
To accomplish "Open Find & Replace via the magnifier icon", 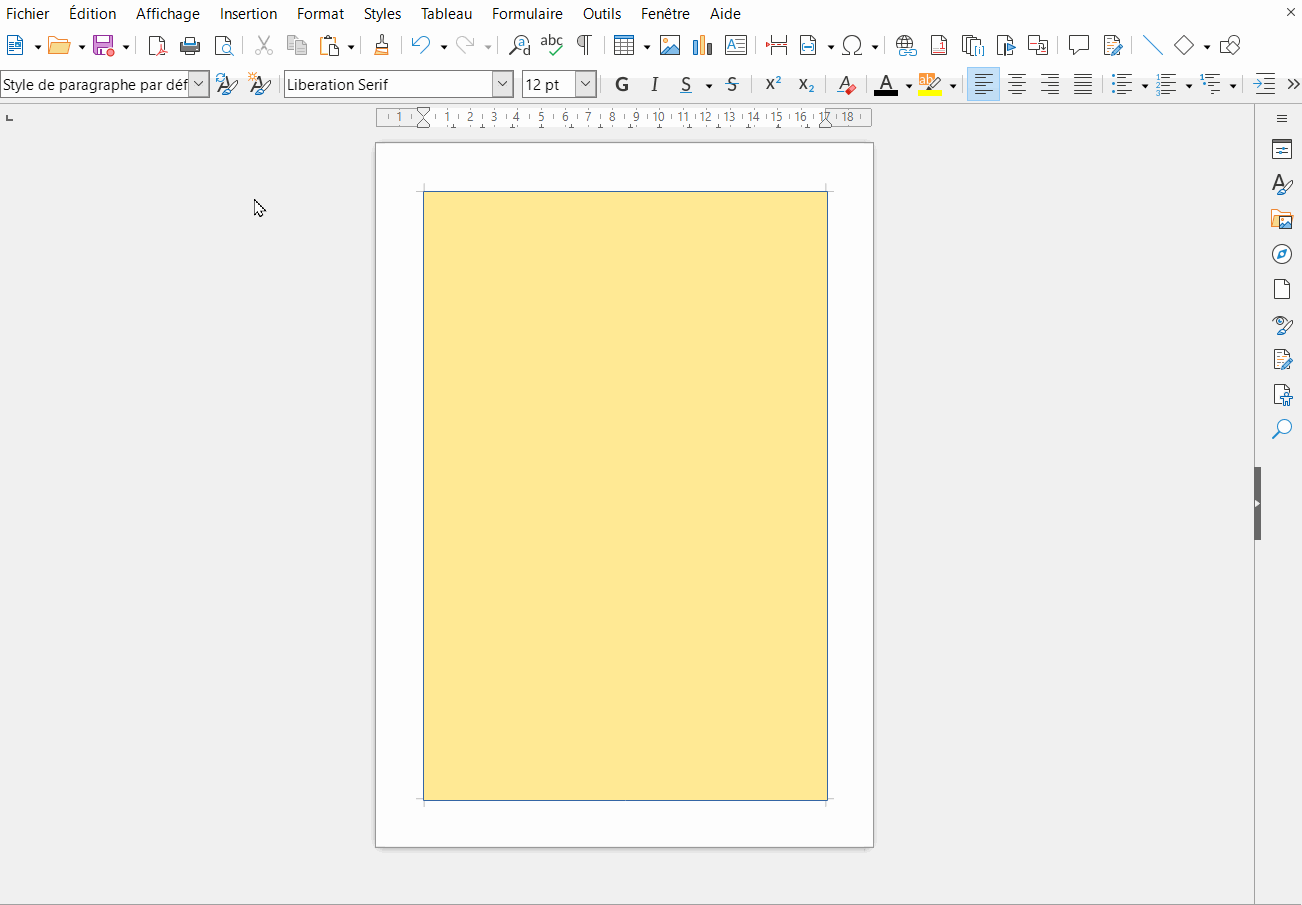I will pyautogui.click(x=519, y=45).
